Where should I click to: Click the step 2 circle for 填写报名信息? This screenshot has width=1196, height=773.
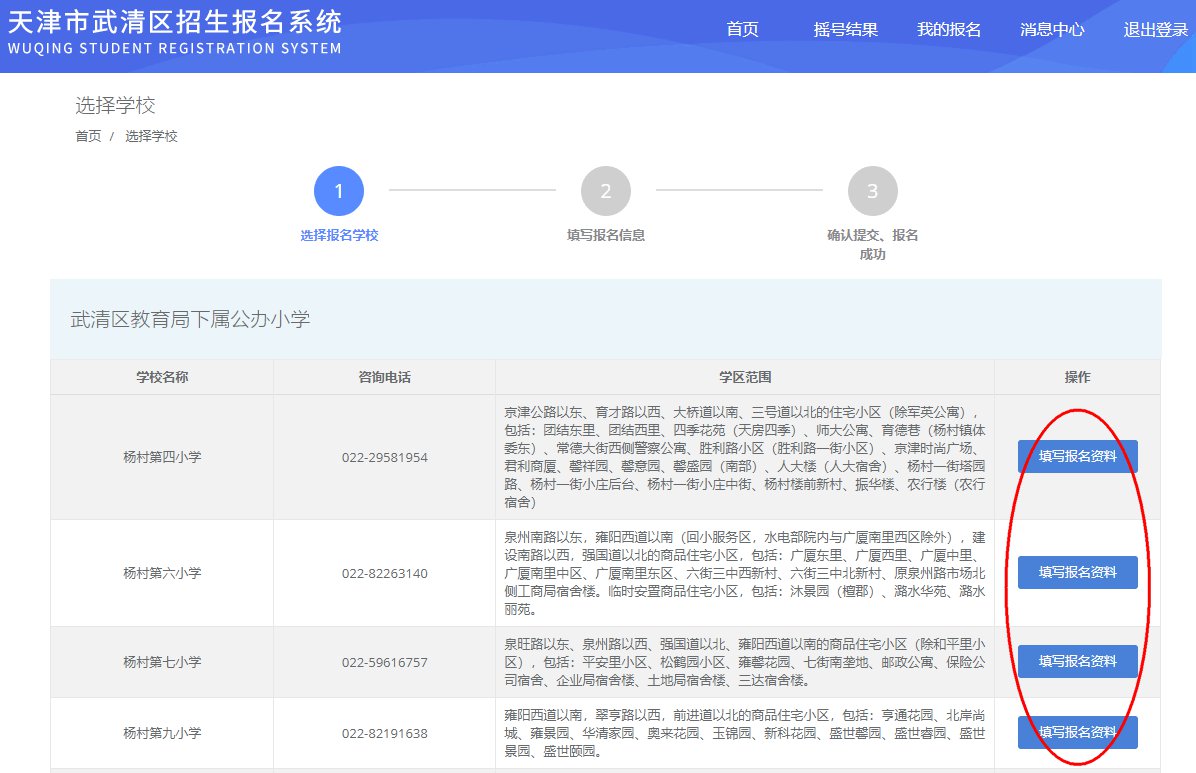pos(606,191)
